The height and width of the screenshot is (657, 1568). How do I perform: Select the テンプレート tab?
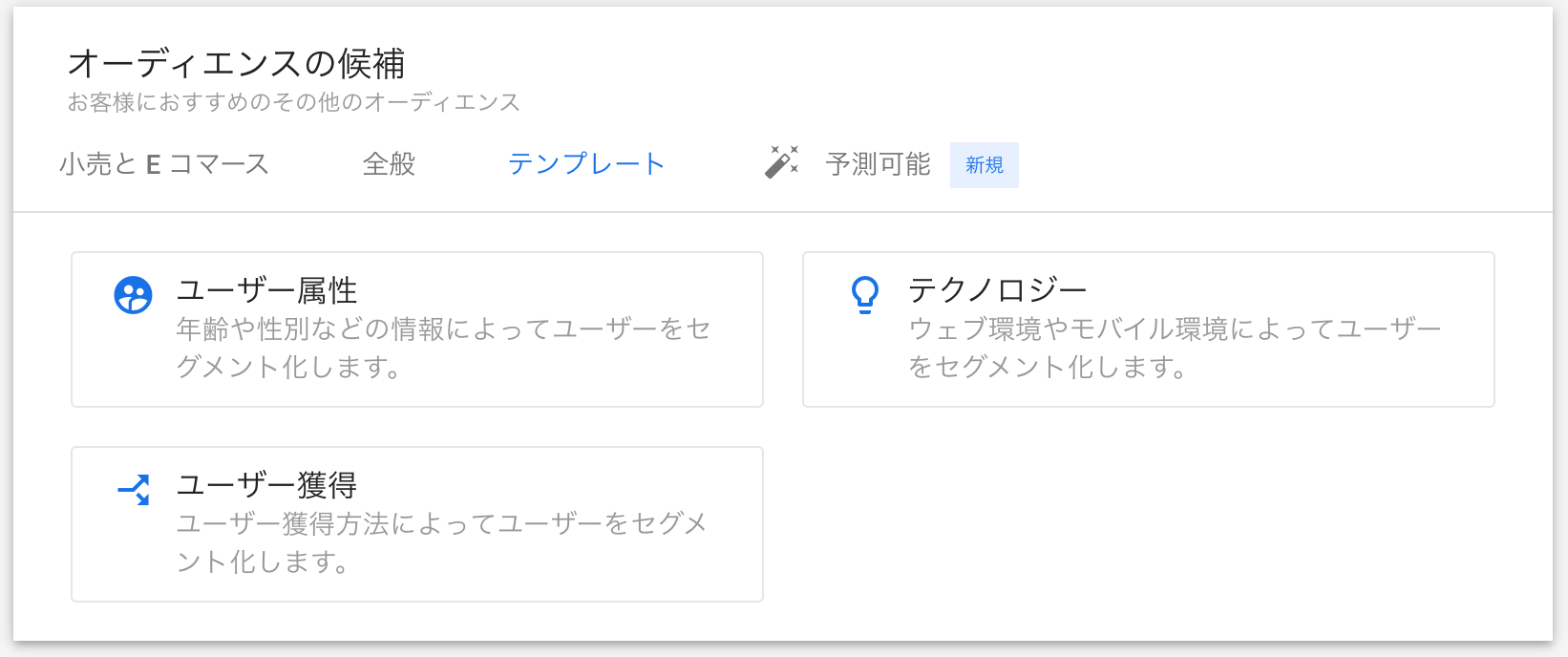(585, 164)
